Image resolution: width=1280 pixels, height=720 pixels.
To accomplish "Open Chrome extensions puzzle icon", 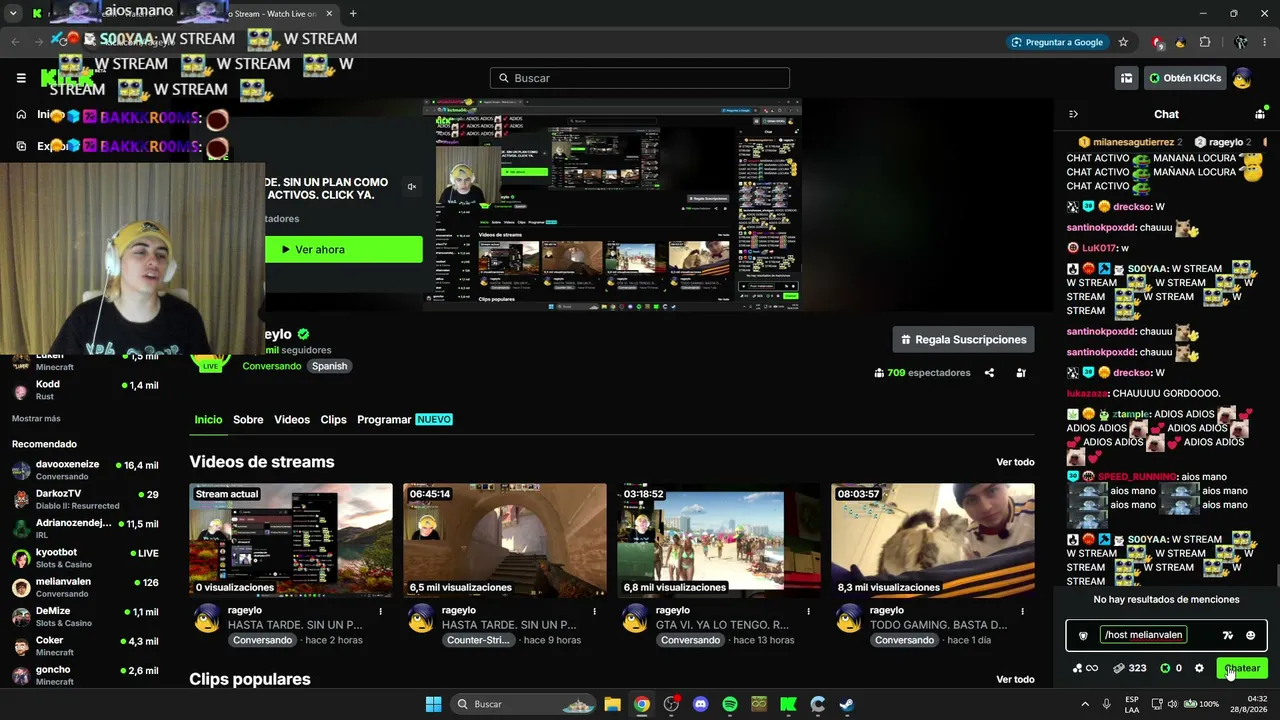I will point(1205,42).
